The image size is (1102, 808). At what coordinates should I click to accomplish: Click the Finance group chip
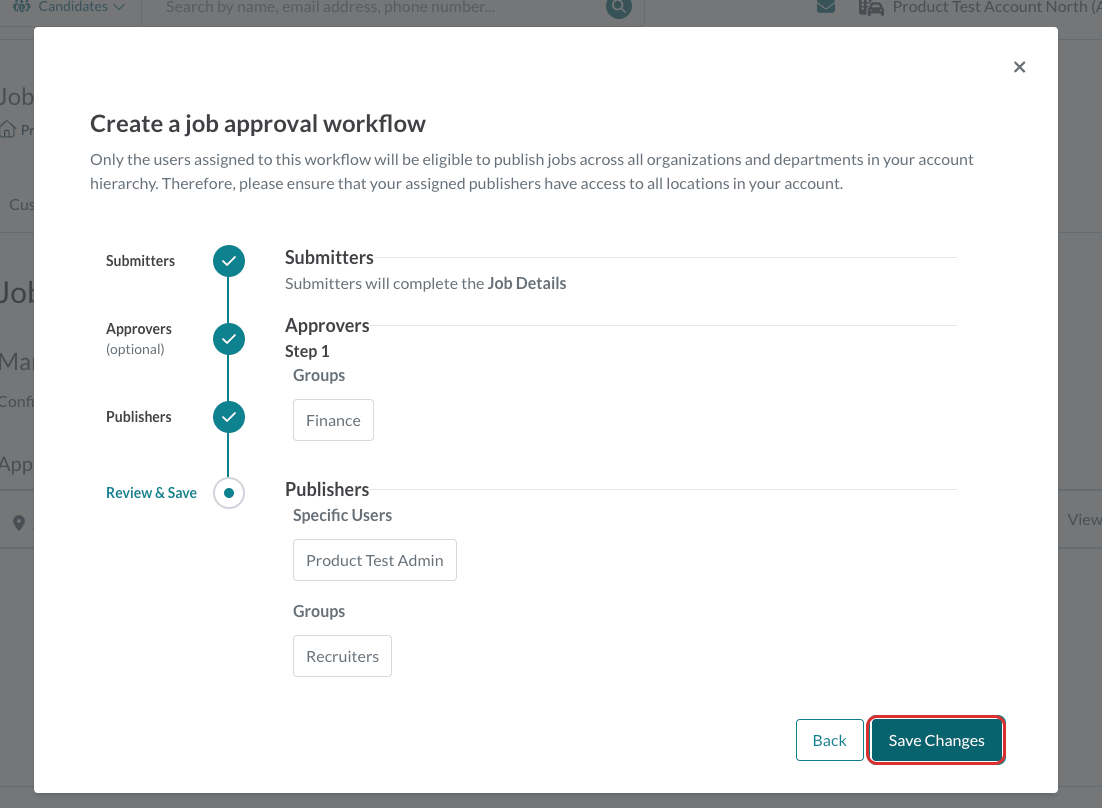point(333,420)
